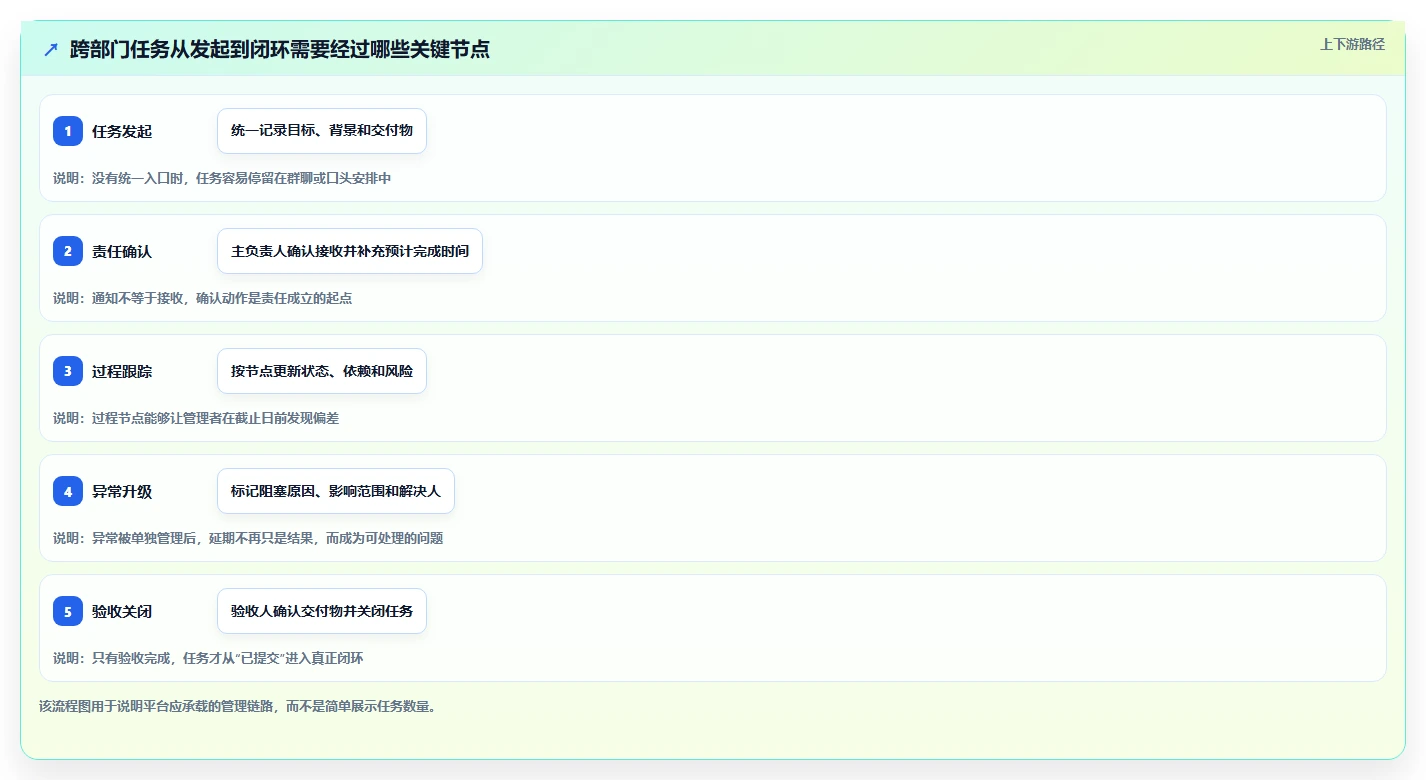This screenshot has width=1426, height=780.
Task: Click the number 4 step badge
Action: [x=68, y=491]
